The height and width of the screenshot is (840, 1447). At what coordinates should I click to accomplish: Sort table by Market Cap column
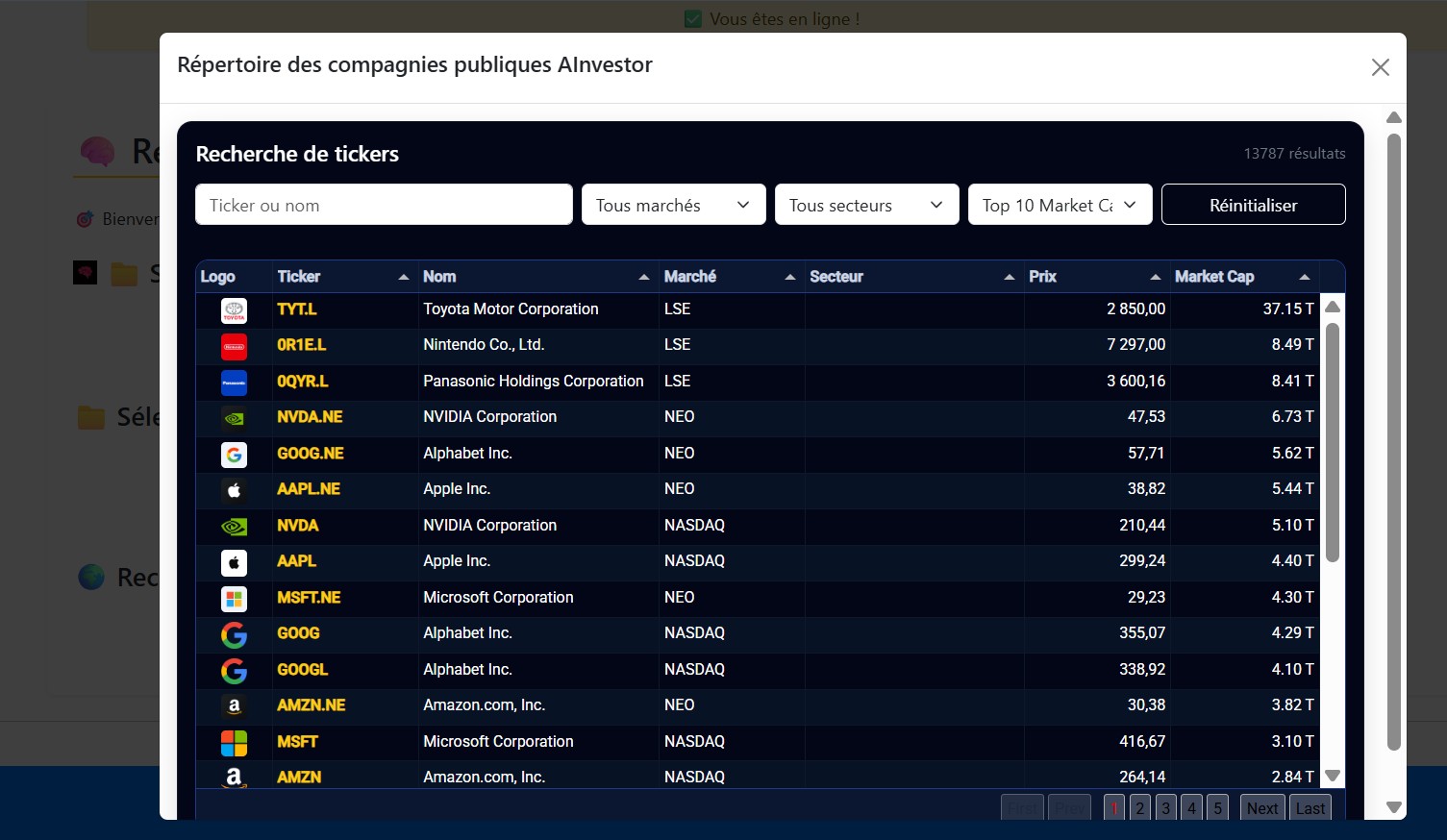(1243, 277)
